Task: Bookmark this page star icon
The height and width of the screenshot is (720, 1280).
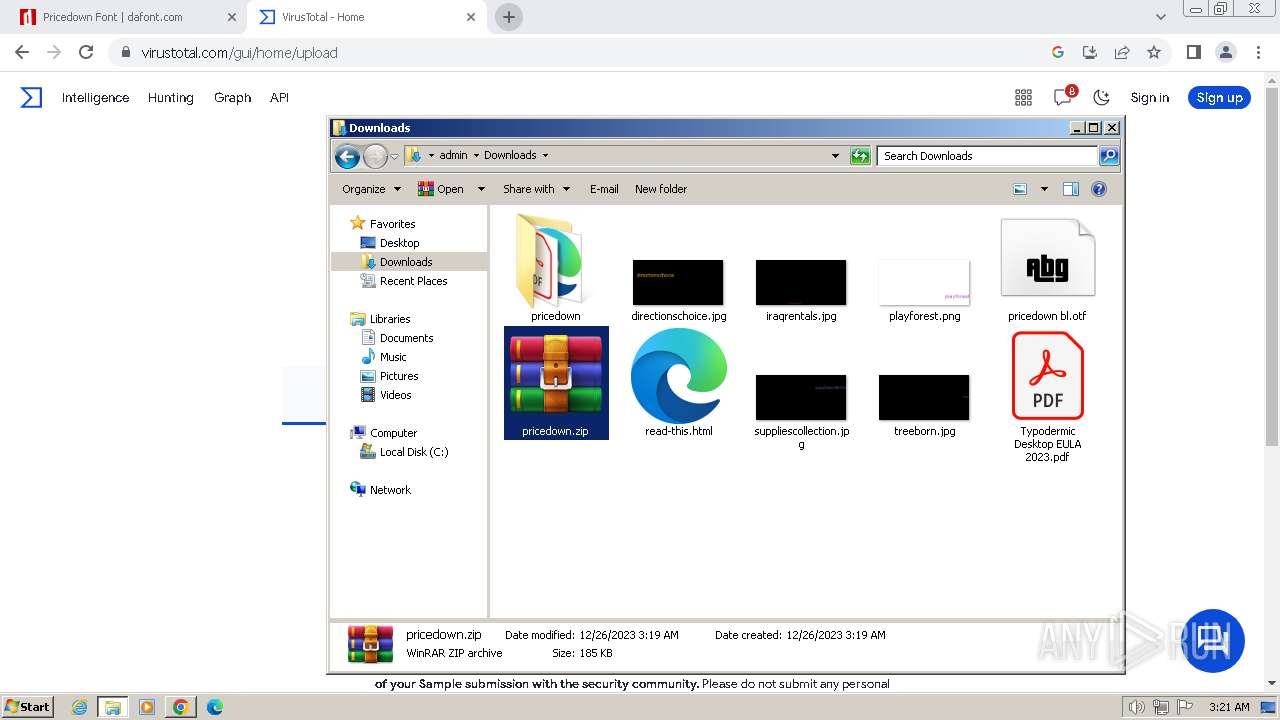Action: [1154, 52]
